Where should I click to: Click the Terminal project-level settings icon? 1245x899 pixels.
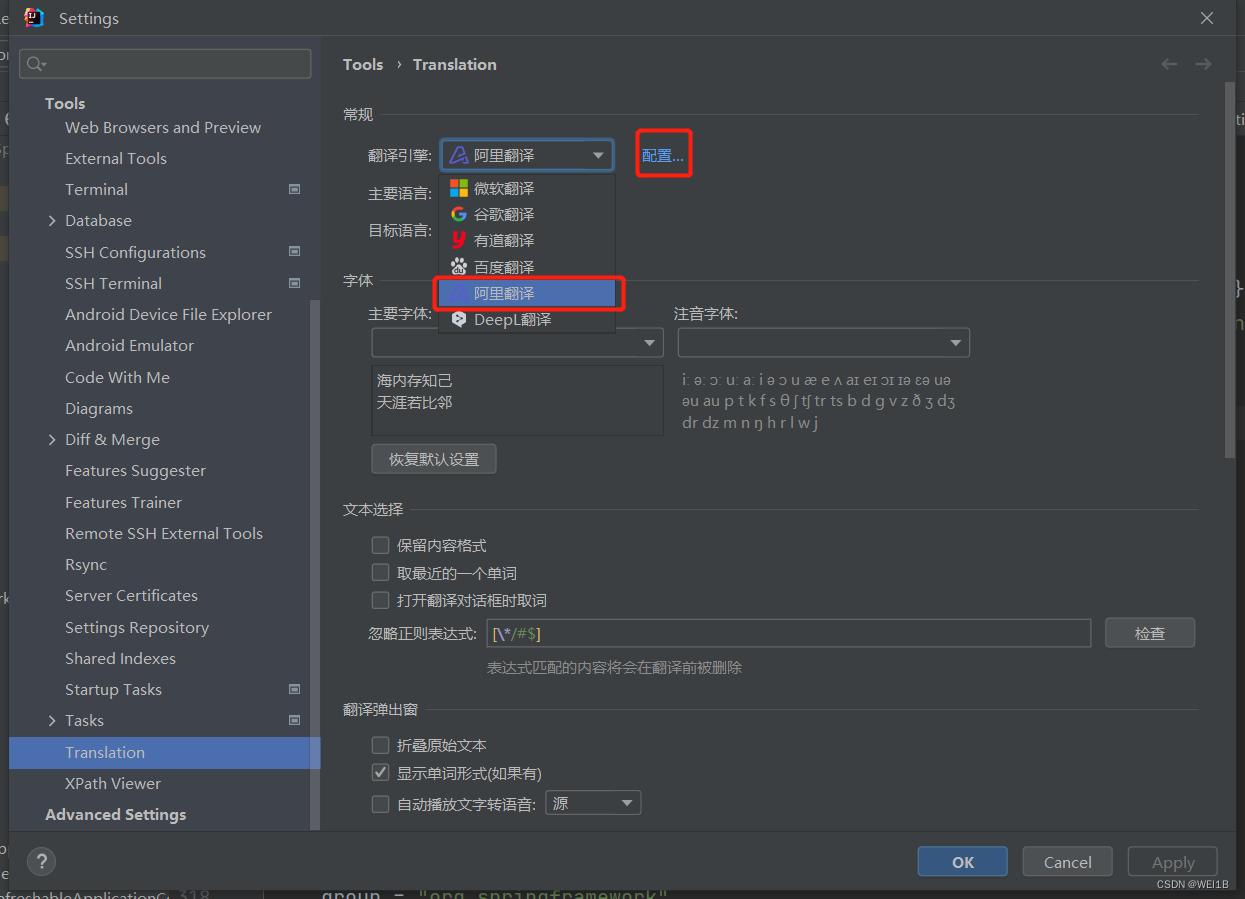294,189
